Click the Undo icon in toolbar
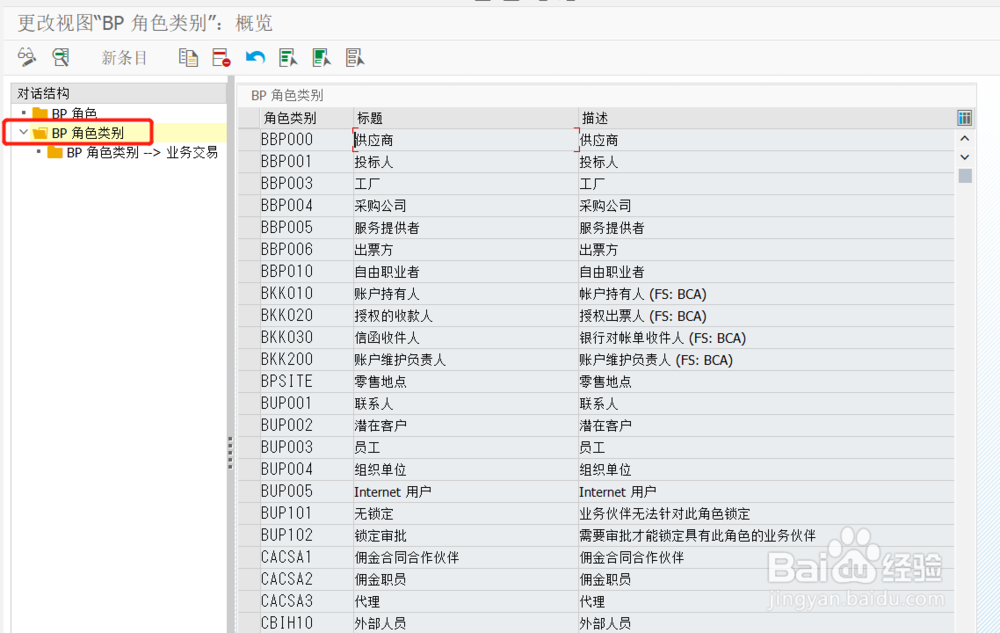This screenshot has width=1000, height=633. point(253,57)
